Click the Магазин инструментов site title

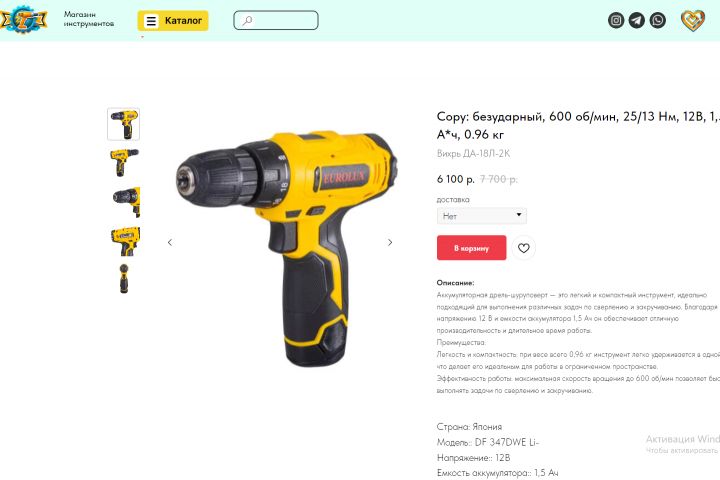pyautogui.click(x=89, y=19)
